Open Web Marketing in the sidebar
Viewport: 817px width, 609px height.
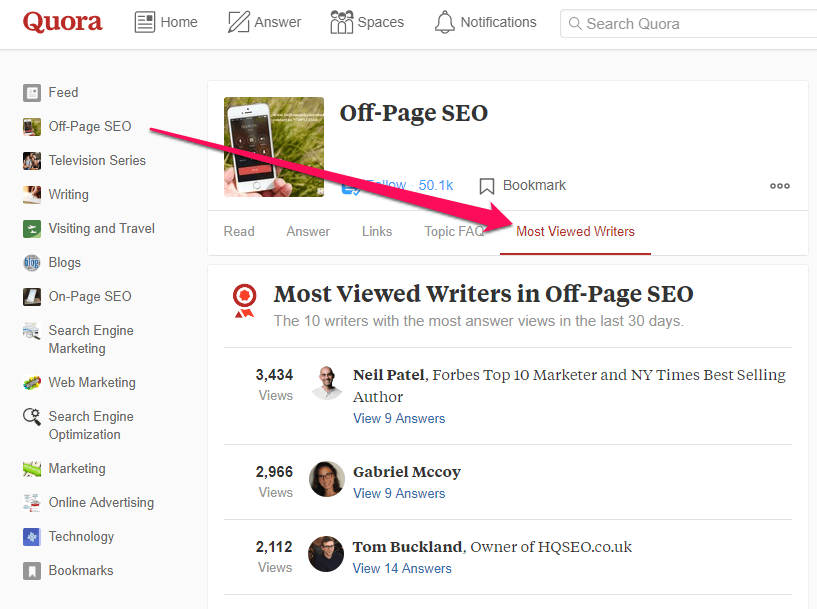(92, 382)
